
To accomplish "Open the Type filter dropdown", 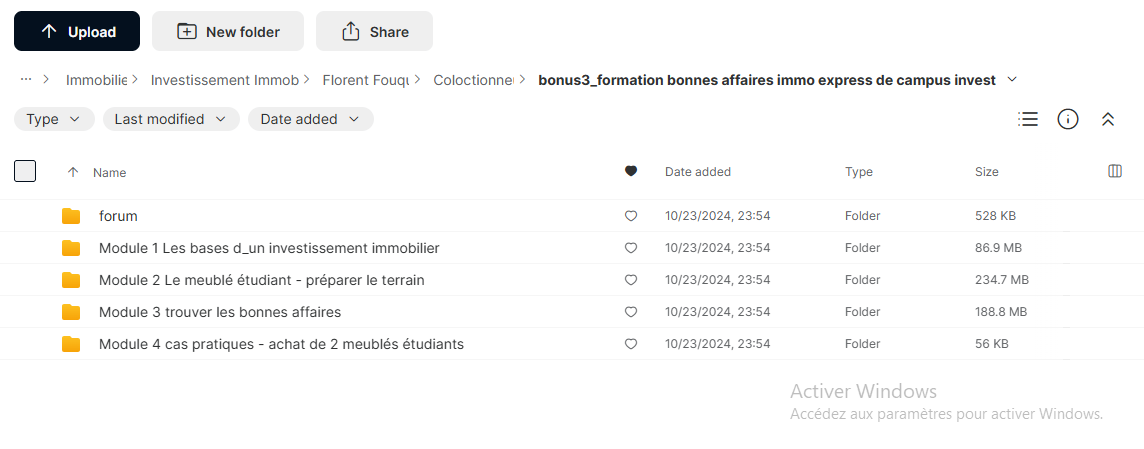I will 54,119.
